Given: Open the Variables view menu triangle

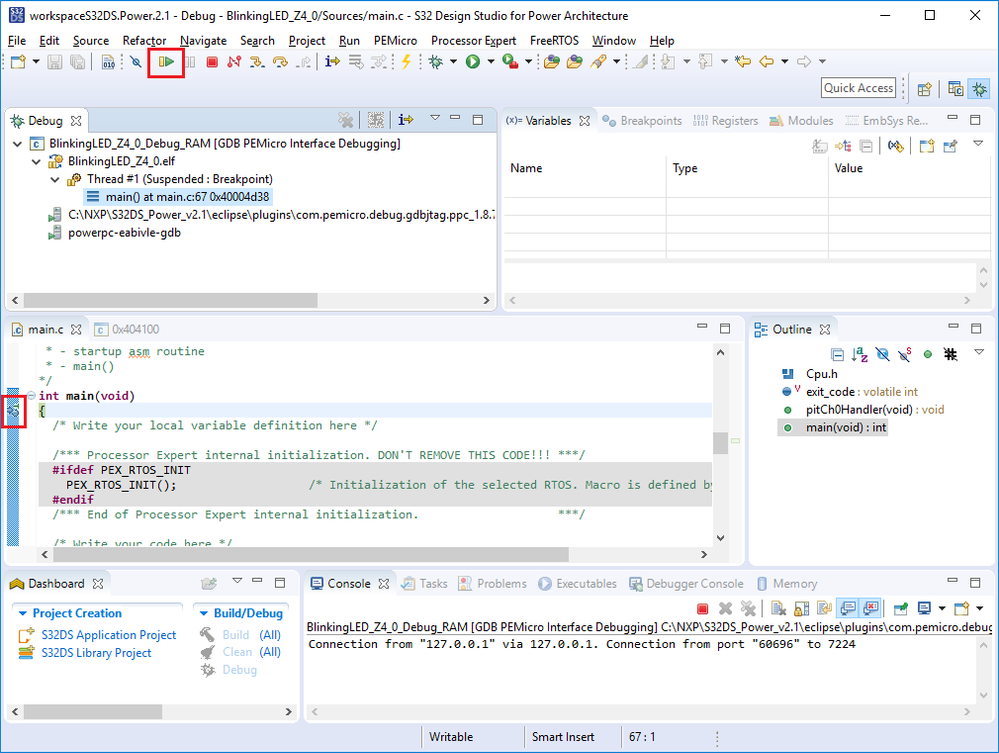Looking at the screenshot, I should (978, 144).
